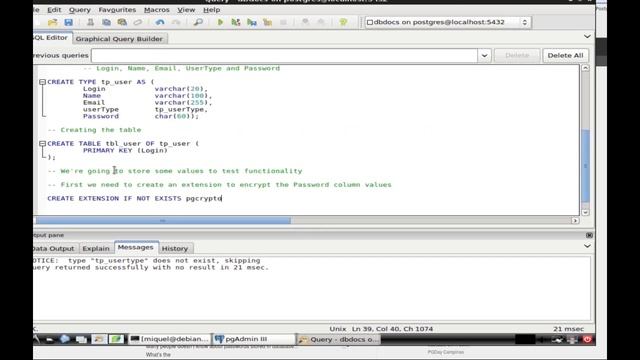Image resolution: width=640 pixels, height=360 pixels.
Task: Open the View menu
Action: click(186, 10)
